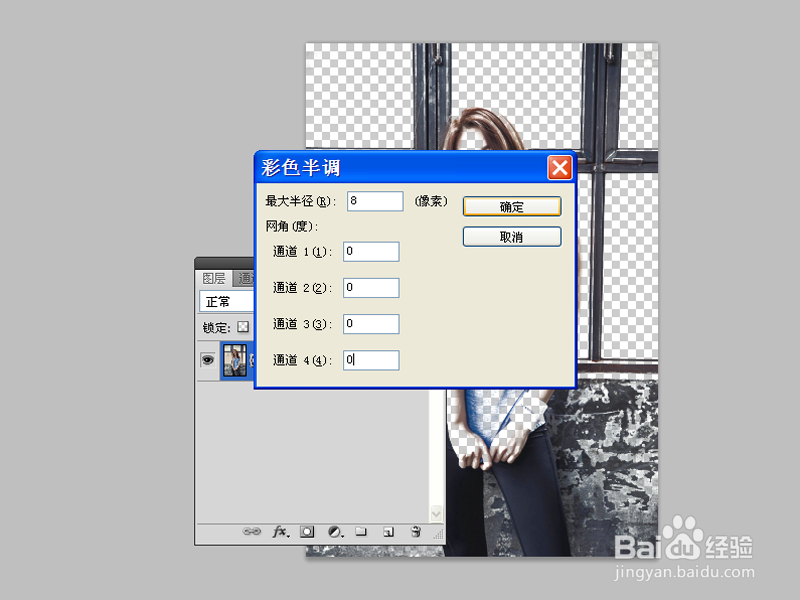Create new fill or adjustment layer

pyautogui.click(x=335, y=532)
